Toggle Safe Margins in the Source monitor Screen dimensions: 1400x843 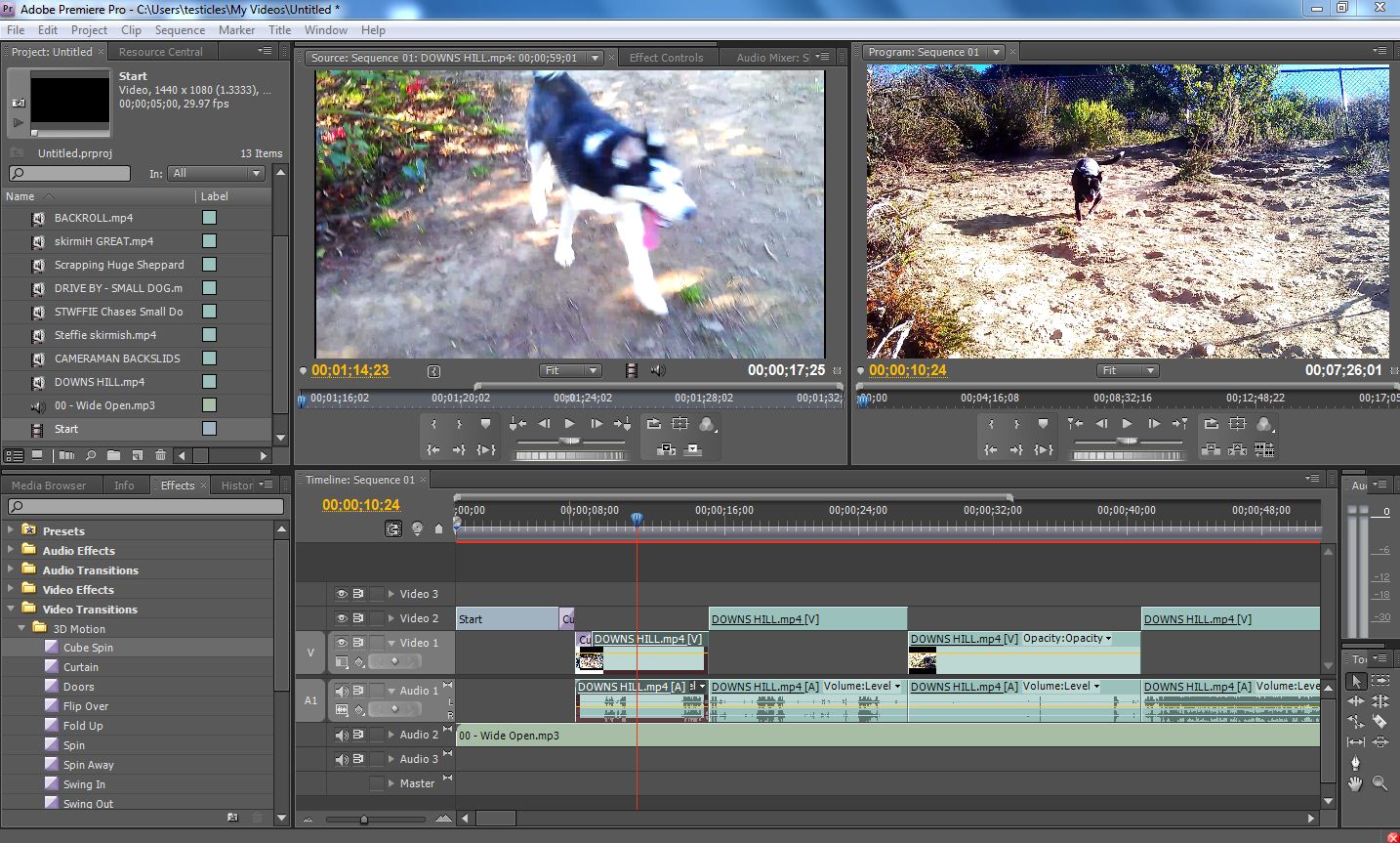pyautogui.click(x=680, y=424)
